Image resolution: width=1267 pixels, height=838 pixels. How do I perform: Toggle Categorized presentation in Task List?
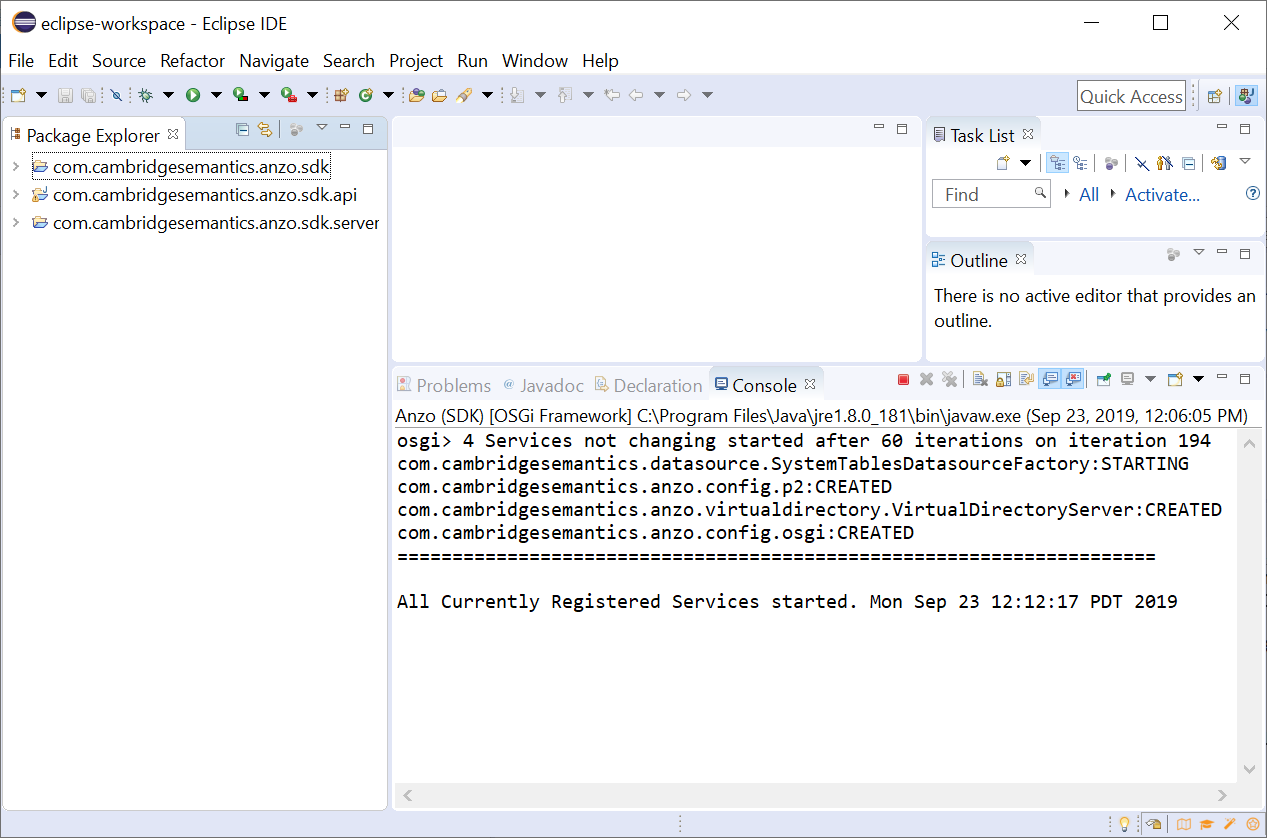1057,163
